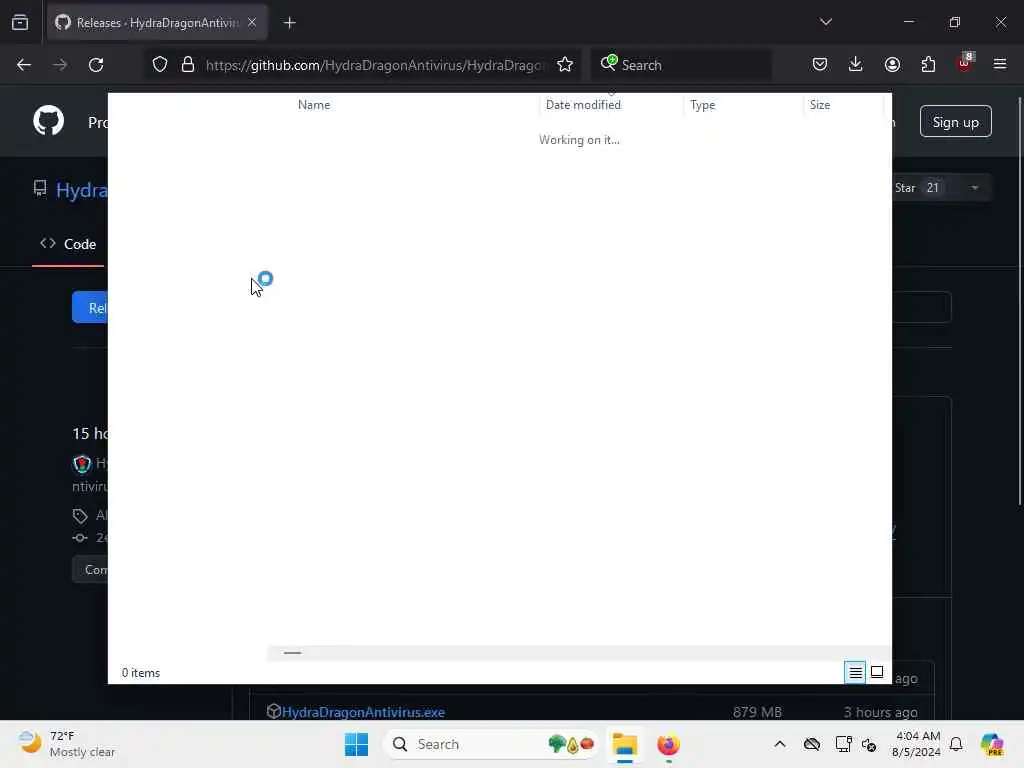Open the Save to Pocket icon

click(820, 64)
